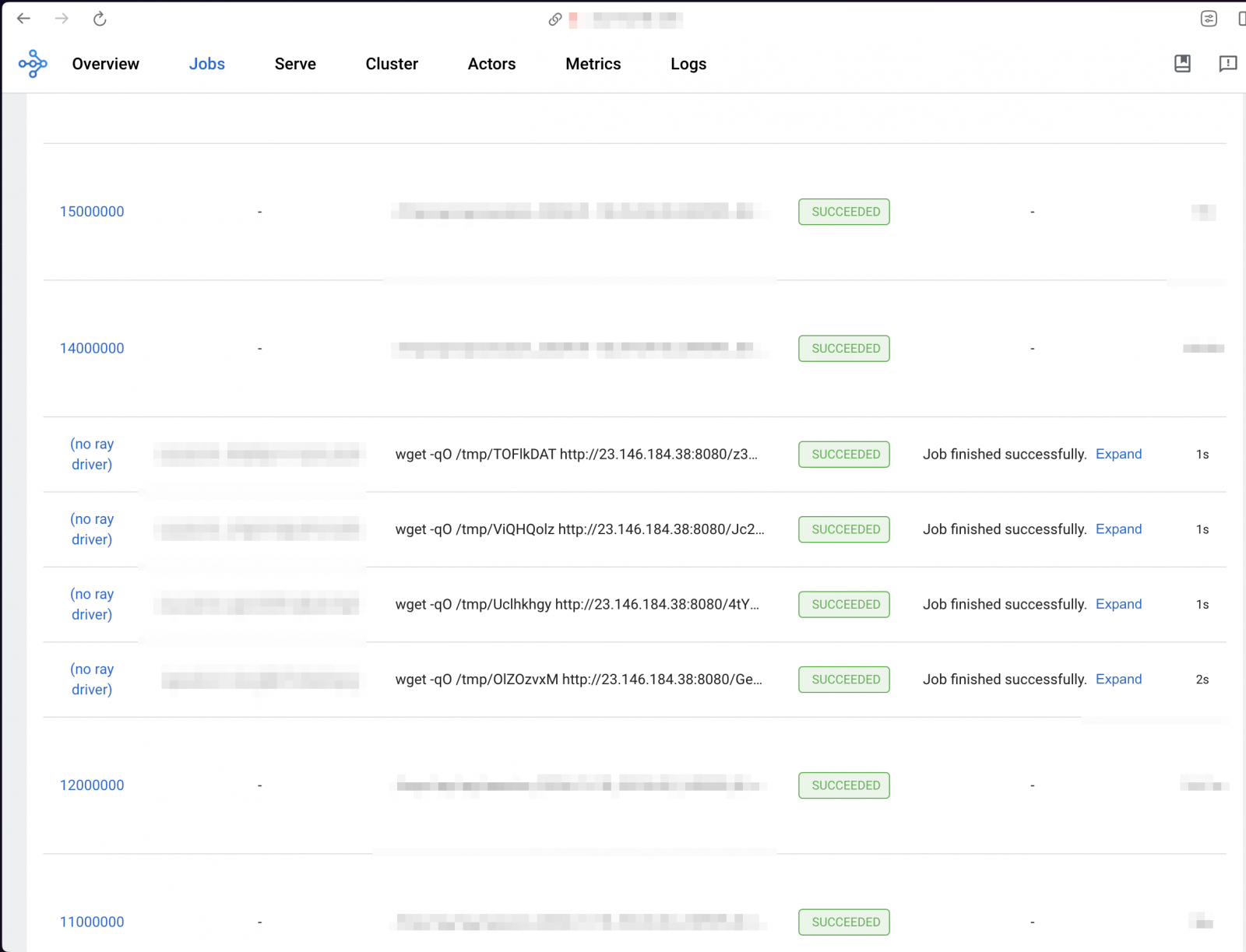Open job 15000000 details

coord(92,211)
